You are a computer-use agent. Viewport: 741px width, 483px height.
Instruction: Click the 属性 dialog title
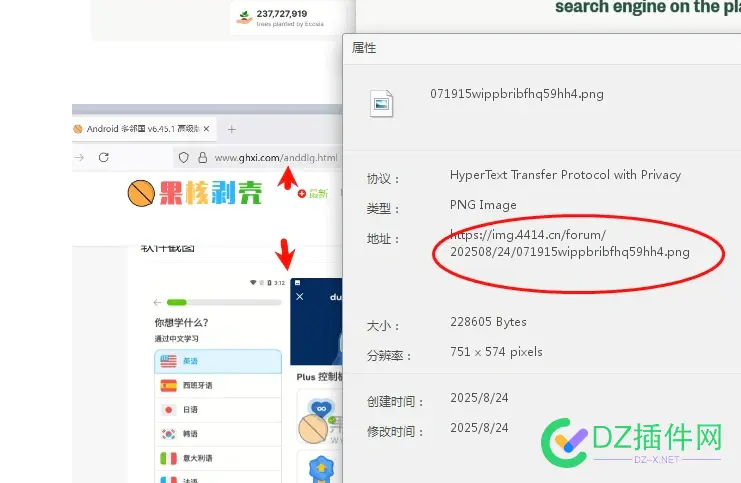(364, 48)
